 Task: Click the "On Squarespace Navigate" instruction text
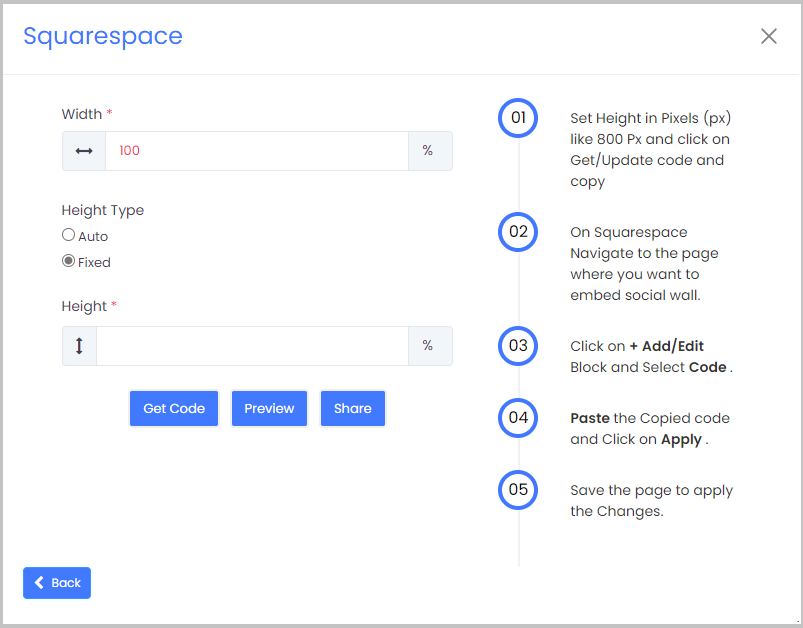[x=644, y=264]
